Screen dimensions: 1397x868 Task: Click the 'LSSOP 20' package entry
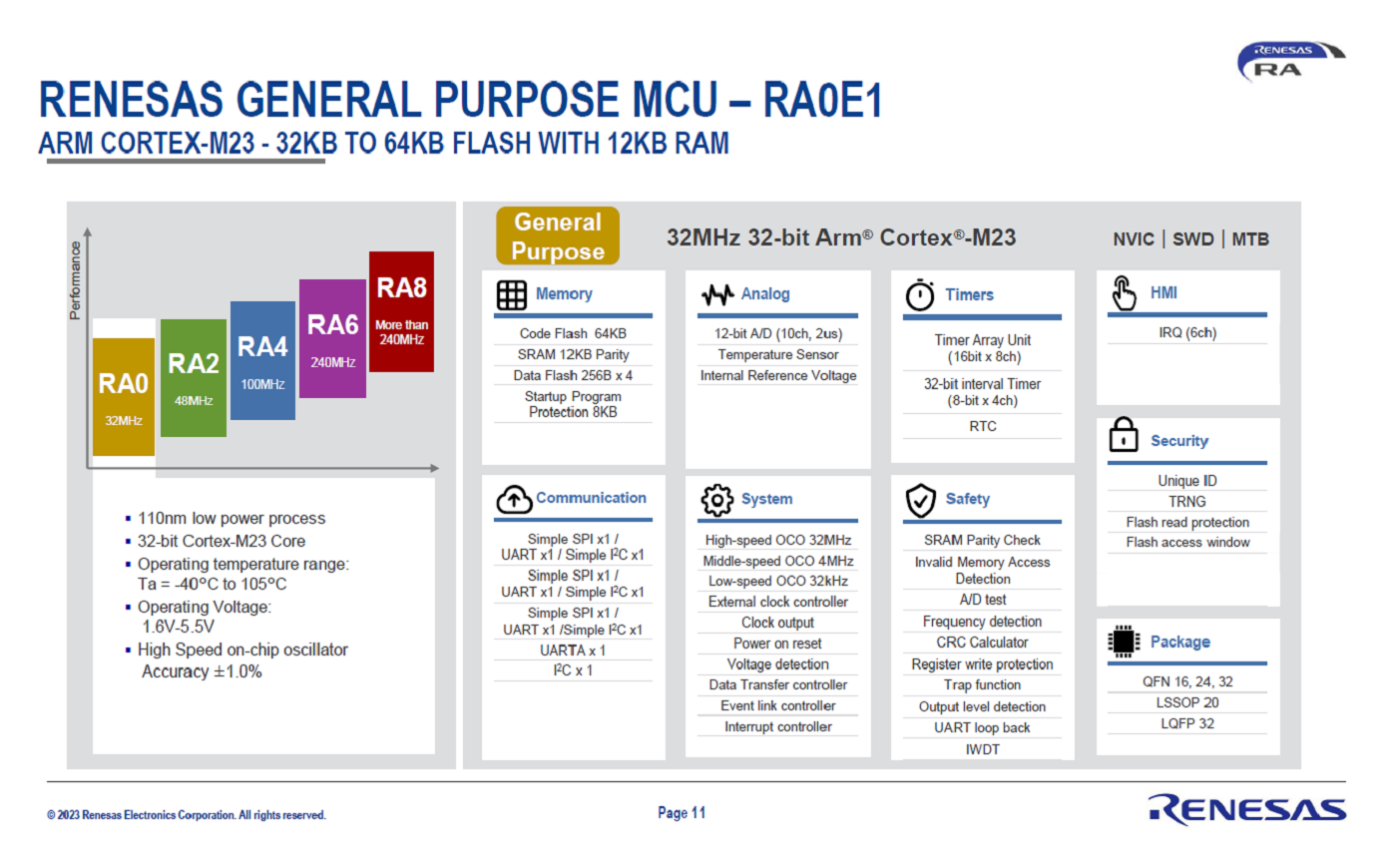pos(1187,702)
